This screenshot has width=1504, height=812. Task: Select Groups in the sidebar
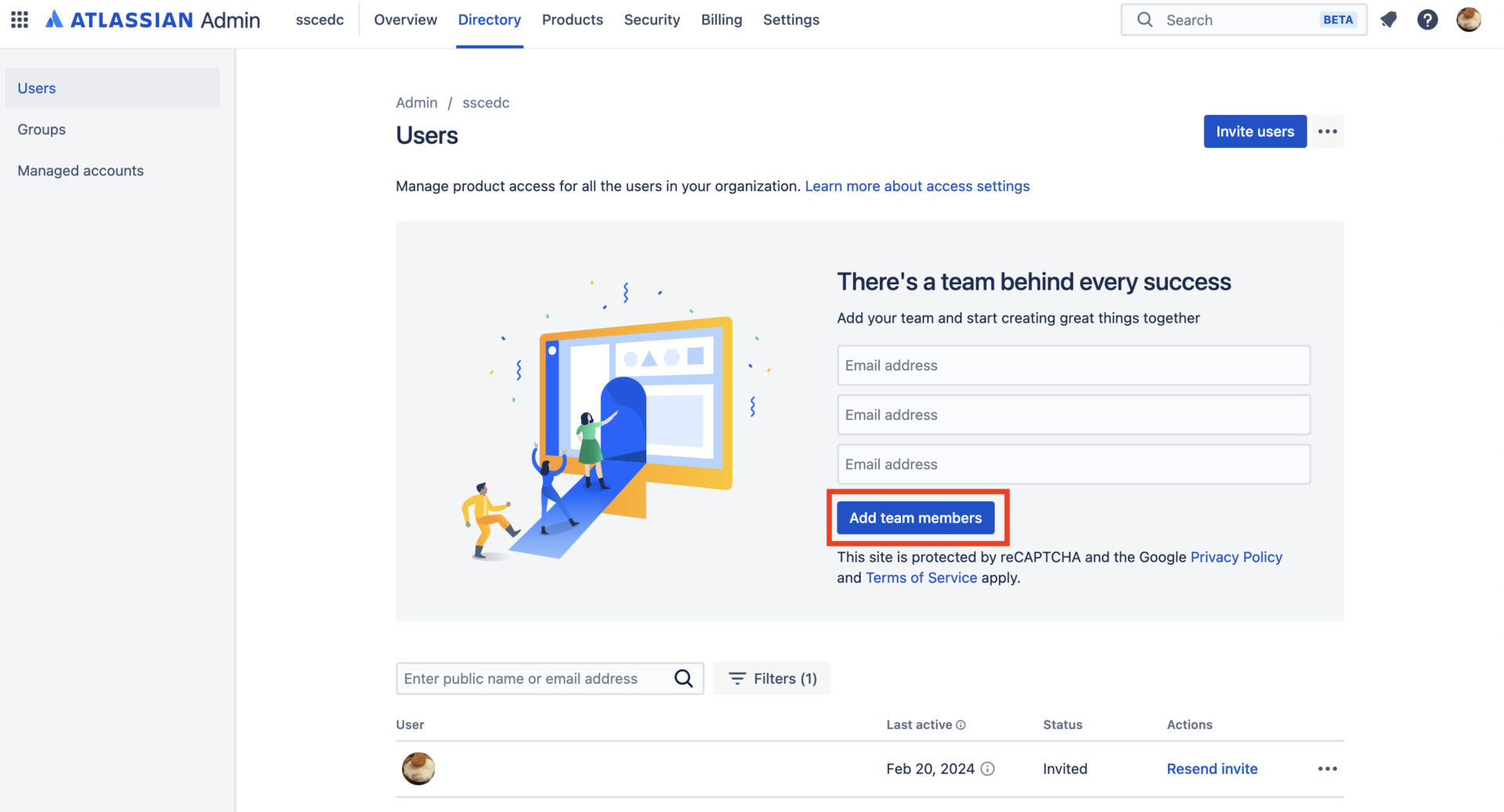coord(42,129)
